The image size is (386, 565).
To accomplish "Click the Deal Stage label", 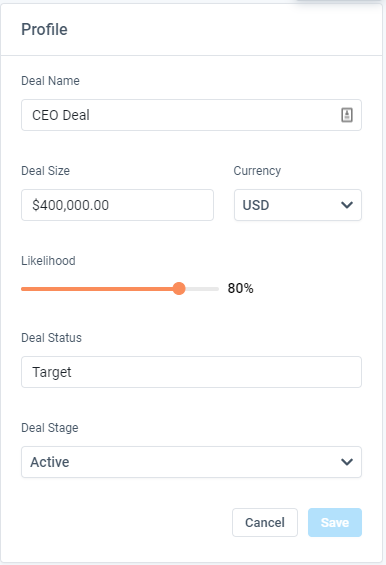I will [x=50, y=428].
